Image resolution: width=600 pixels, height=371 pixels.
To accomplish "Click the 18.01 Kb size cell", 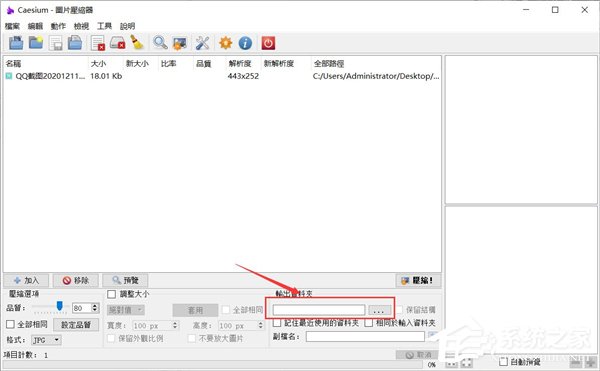I will 106,76.
